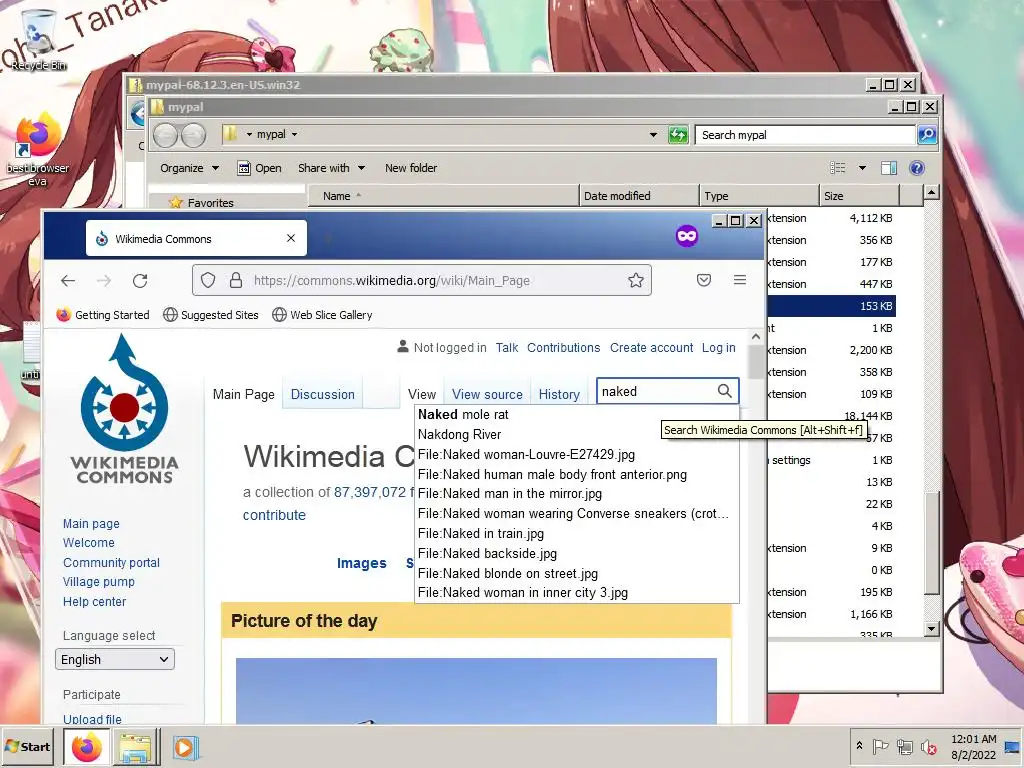Viewport: 1024px width, 768px height.
Task: Click the browser back arrow
Action: (x=68, y=281)
